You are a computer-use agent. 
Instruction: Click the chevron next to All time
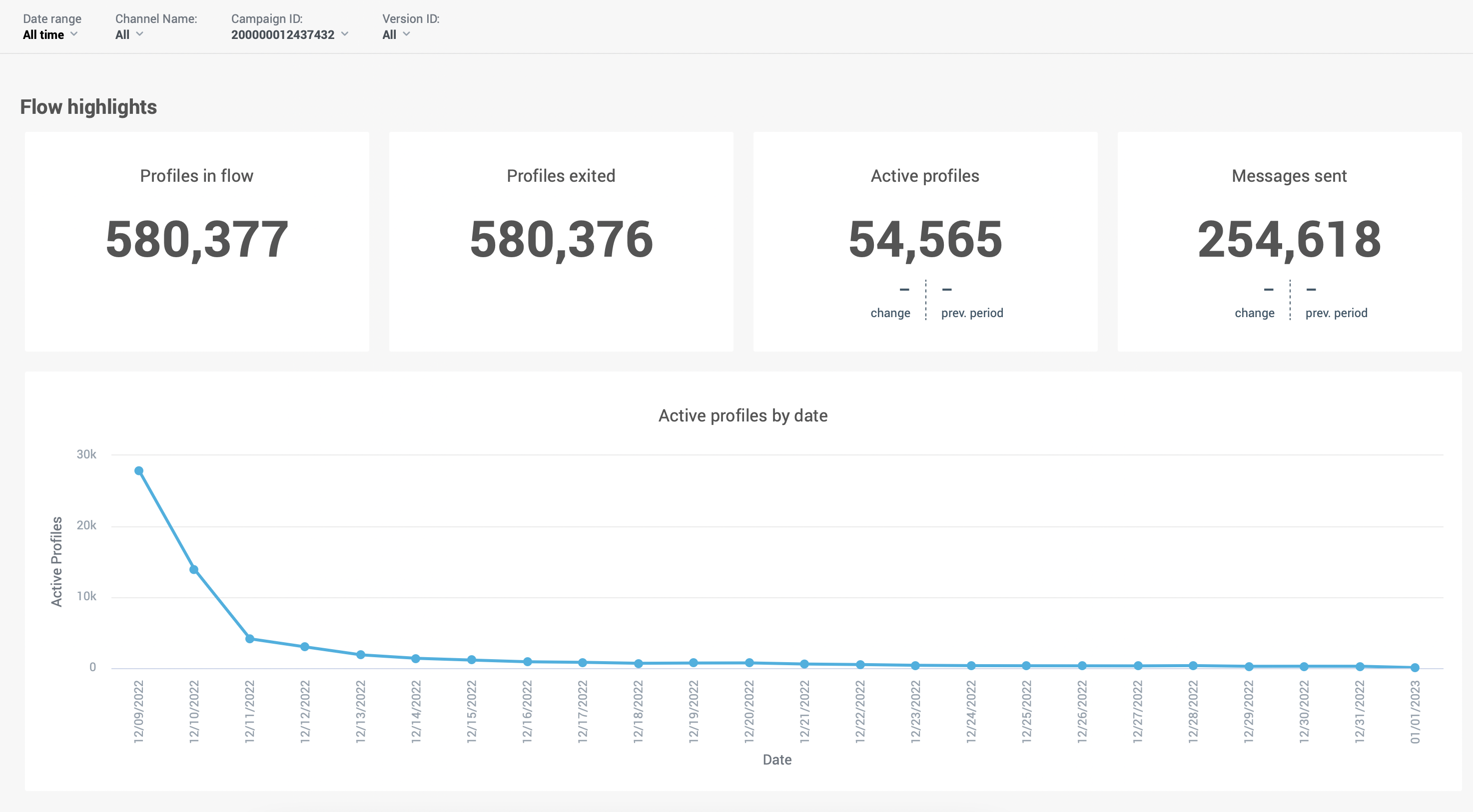(x=74, y=34)
